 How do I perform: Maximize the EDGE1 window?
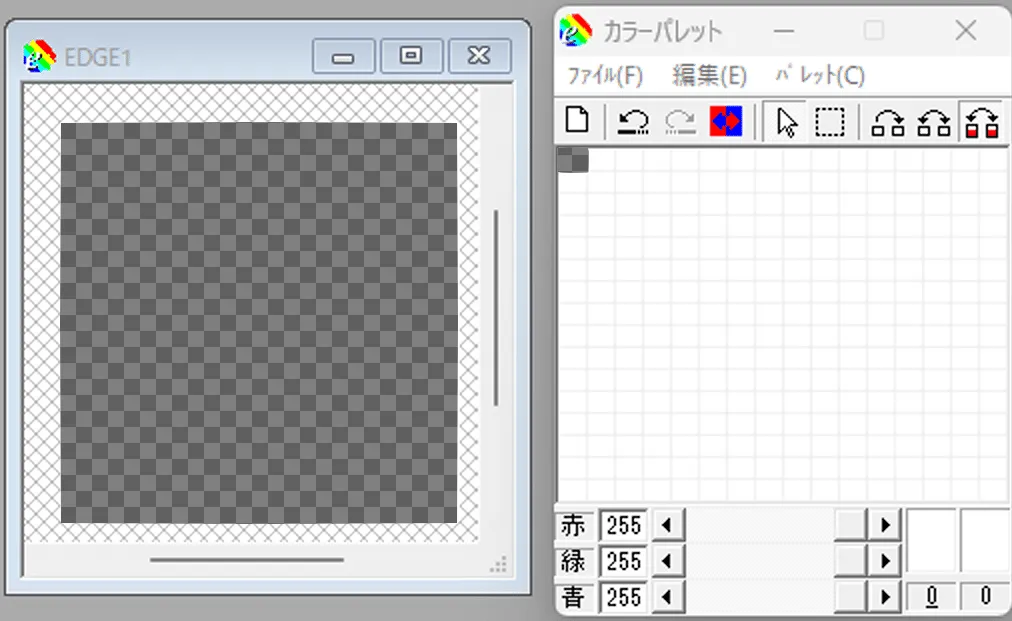tap(411, 56)
